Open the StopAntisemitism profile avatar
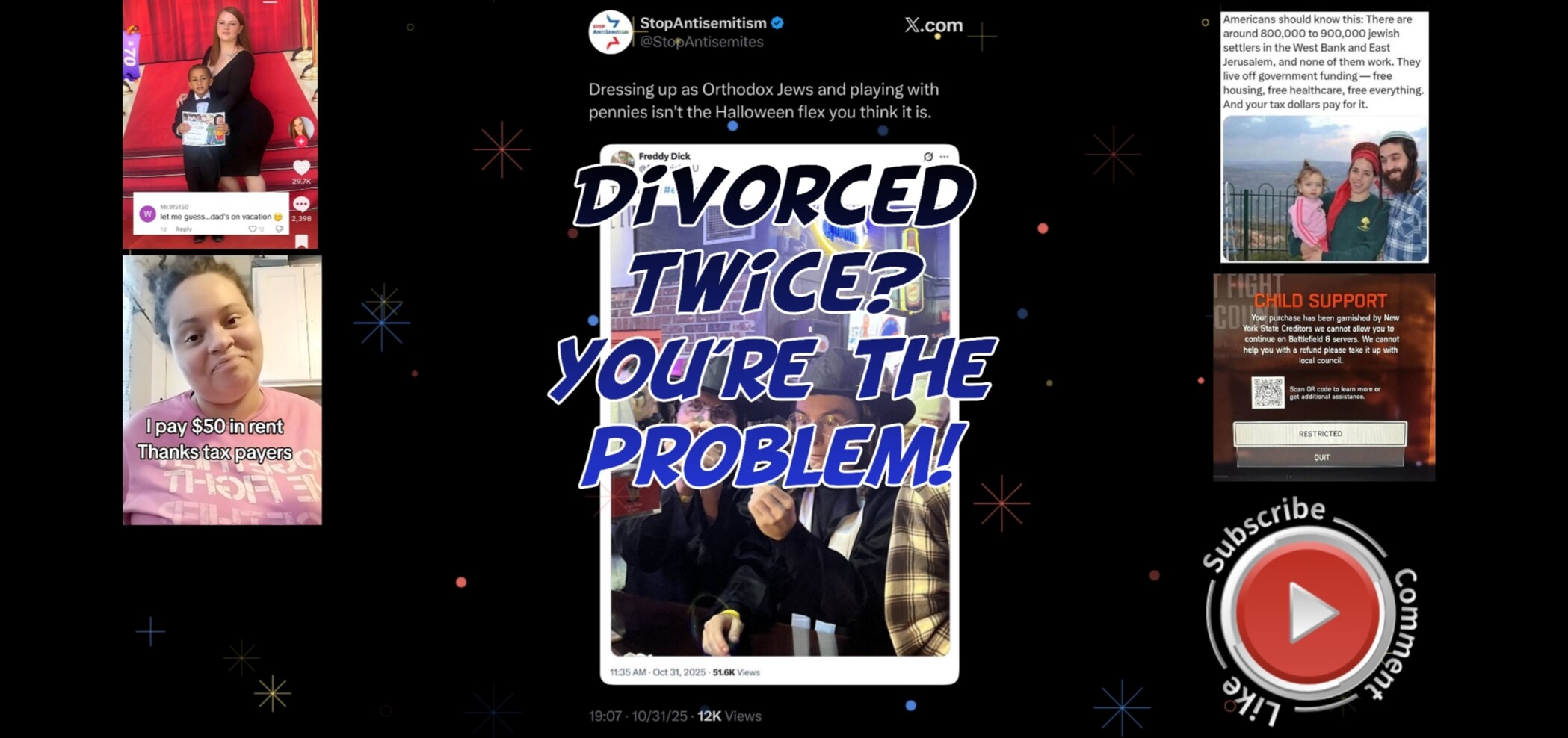Screen dimensions: 1568x738 click(610, 32)
